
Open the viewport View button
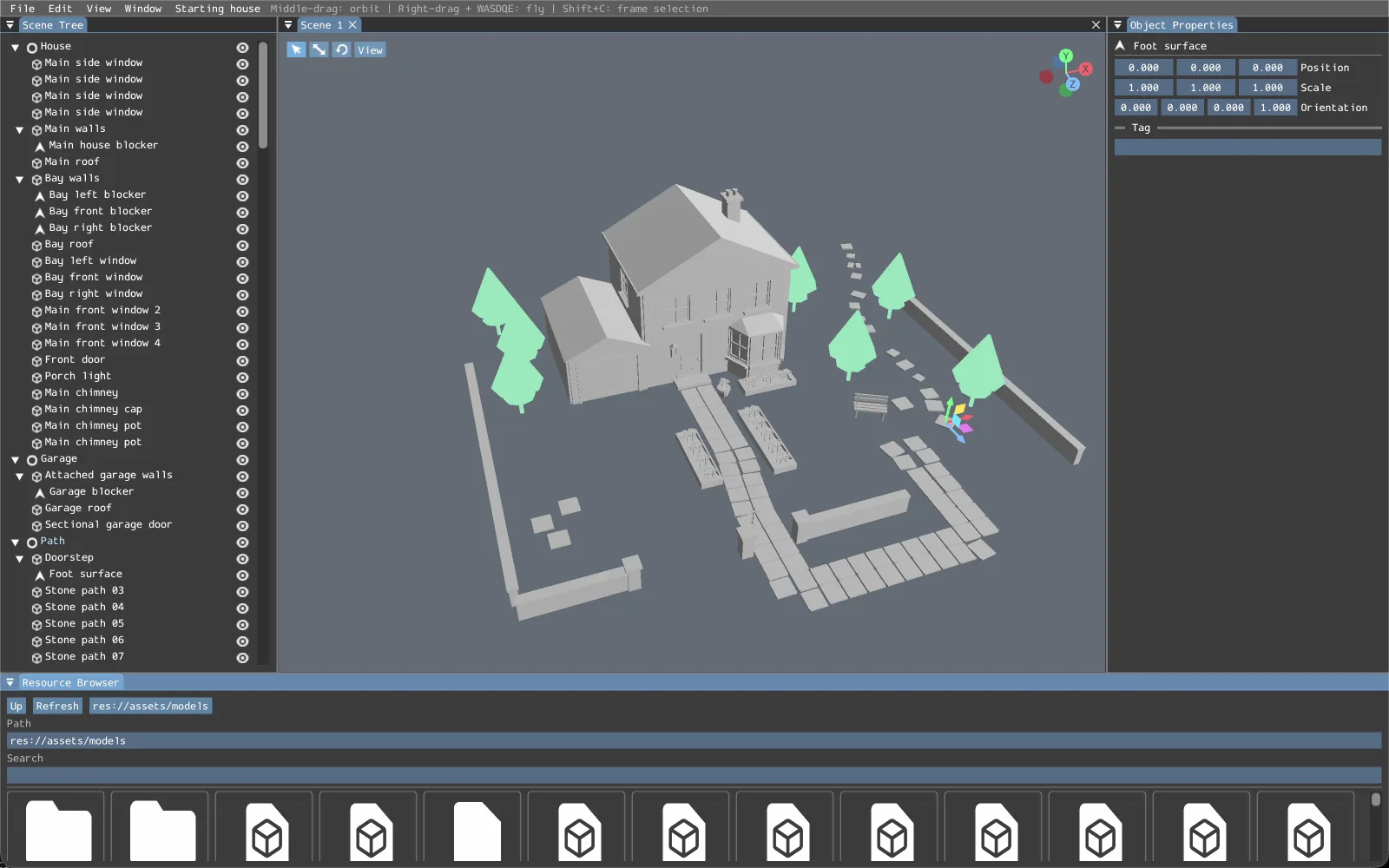point(370,49)
